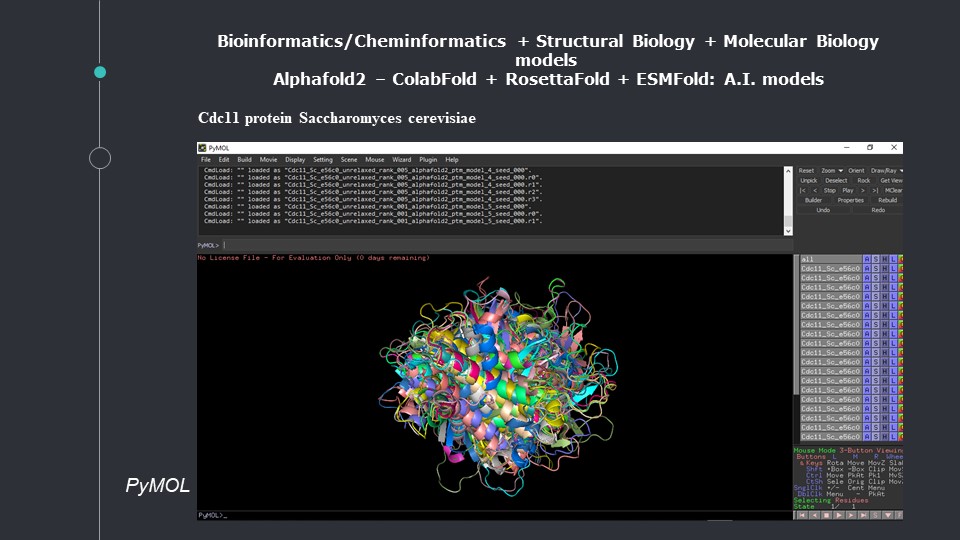Click the A (Action) icon for 'all'
This screenshot has width=960, height=540.
(x=866, y=259)
